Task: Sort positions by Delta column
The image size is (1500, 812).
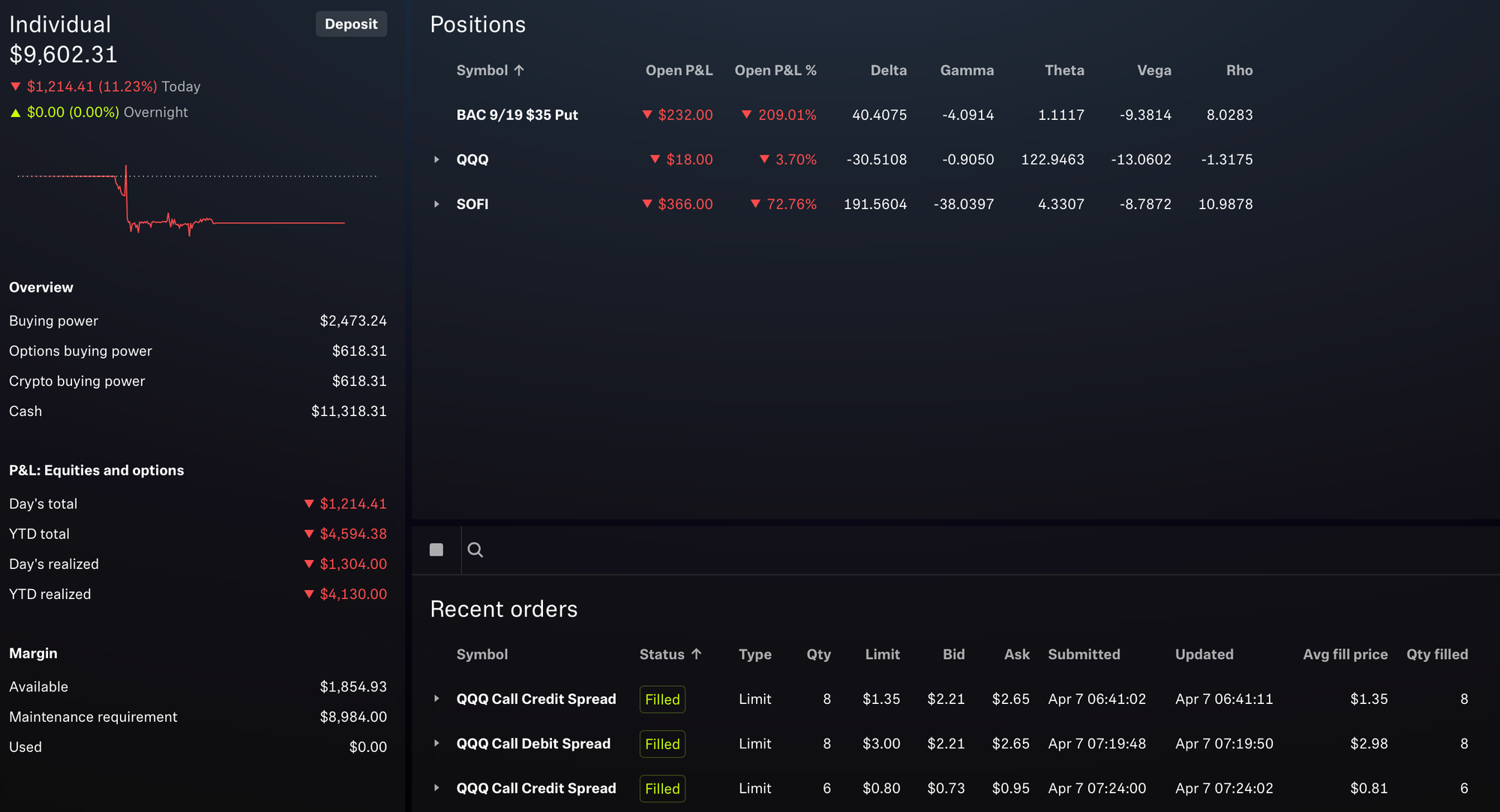Action: pos(889,70)
